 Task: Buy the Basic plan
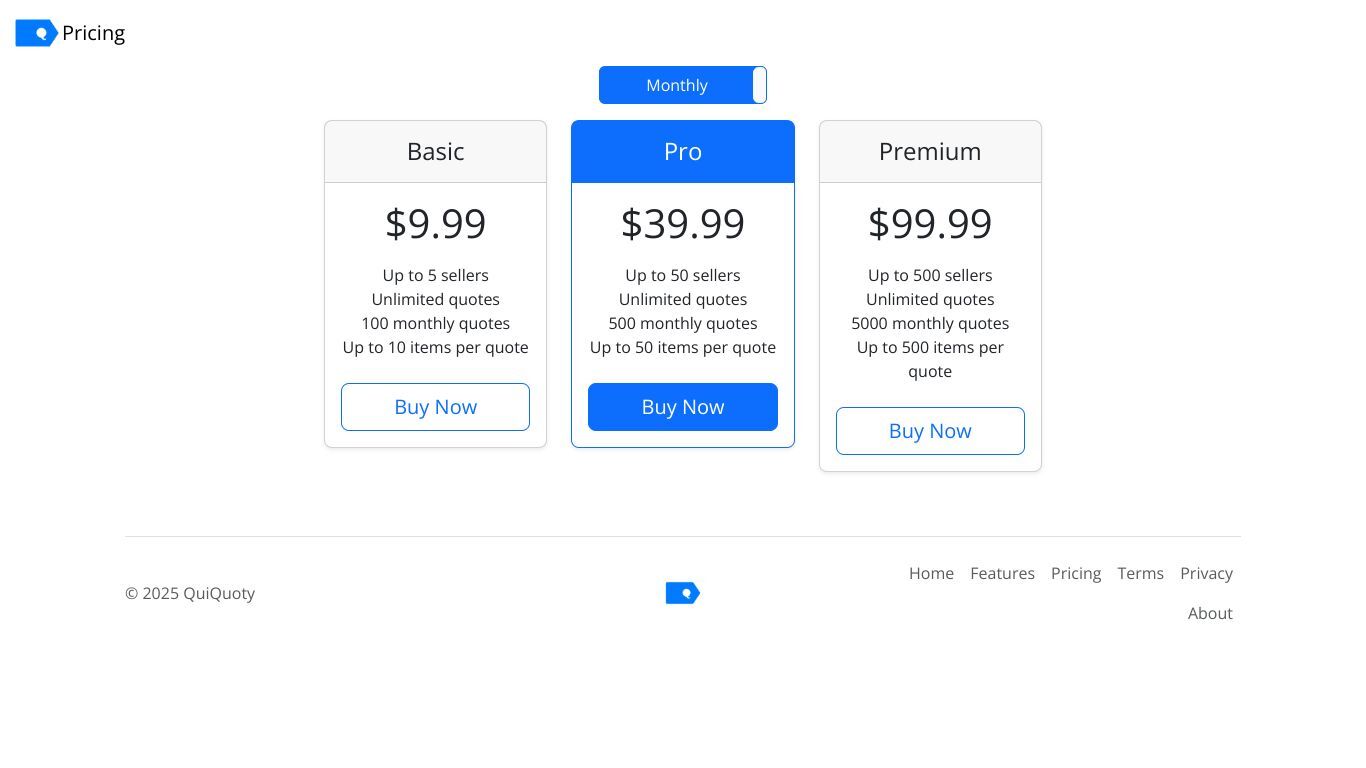[x=435, y=407]
